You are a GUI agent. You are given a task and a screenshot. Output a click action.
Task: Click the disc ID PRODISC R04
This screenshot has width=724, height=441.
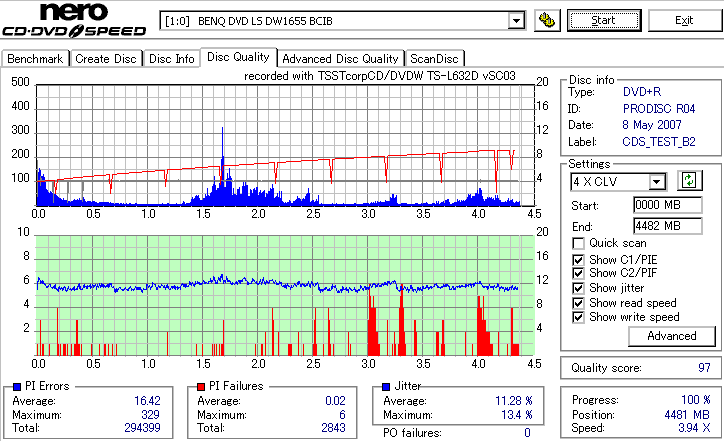coord(659,109)
